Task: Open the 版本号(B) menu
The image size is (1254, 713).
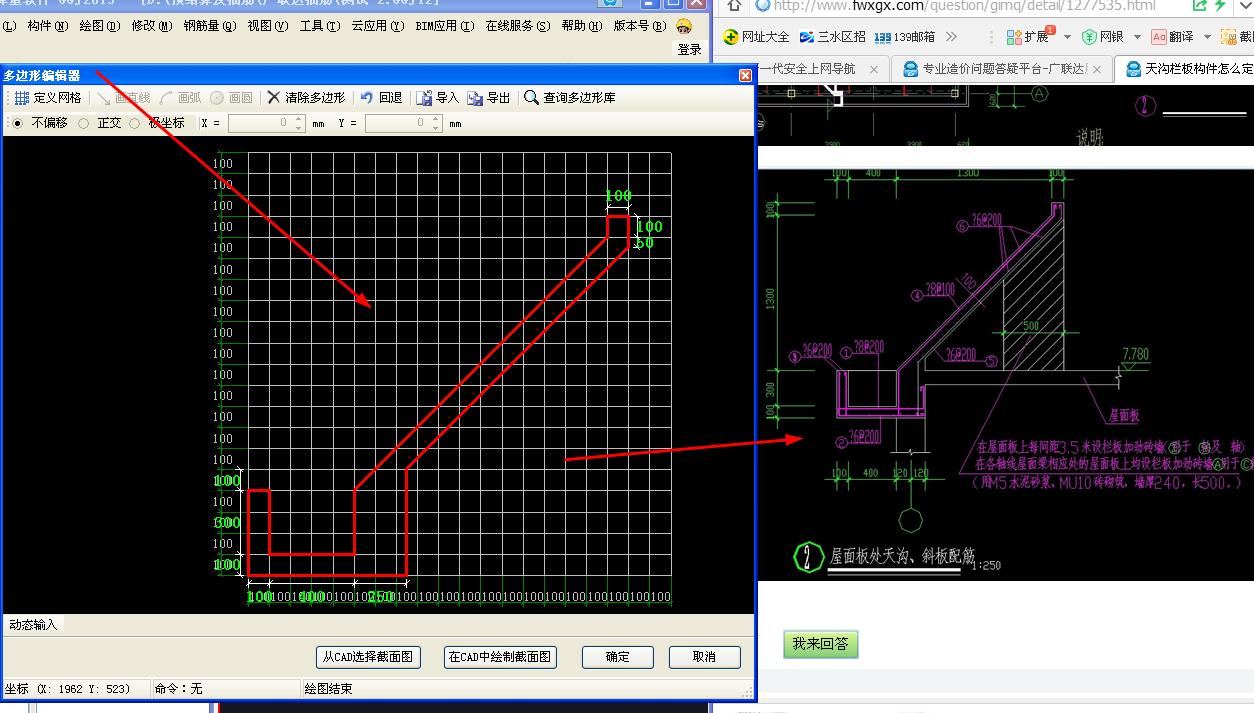Action: pos(640,26)
